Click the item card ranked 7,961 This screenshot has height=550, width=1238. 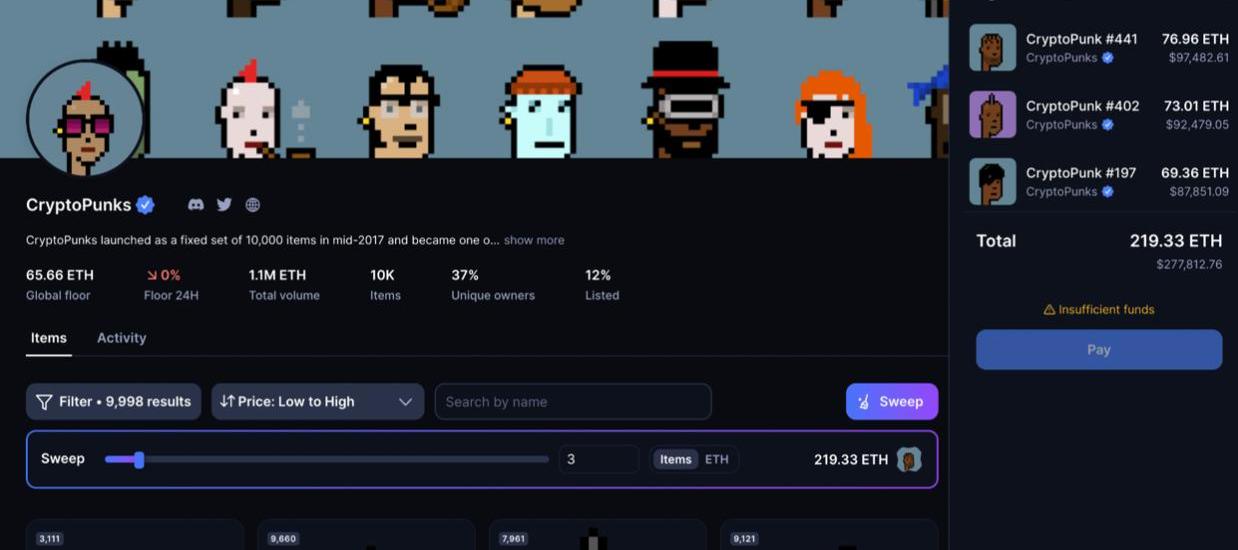(x=598, y=535)
